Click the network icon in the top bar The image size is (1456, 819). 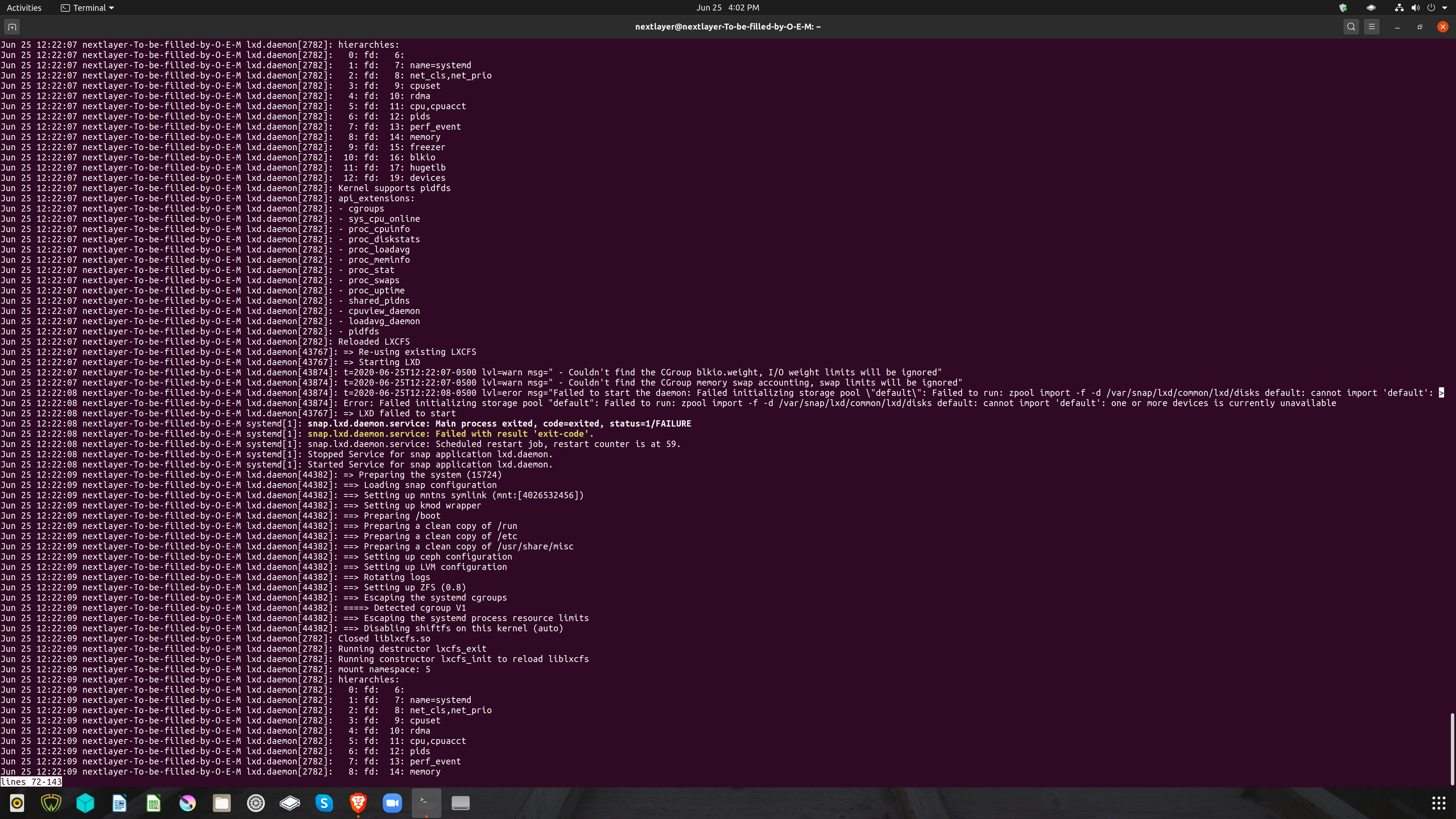click(x=1399, y=7)
